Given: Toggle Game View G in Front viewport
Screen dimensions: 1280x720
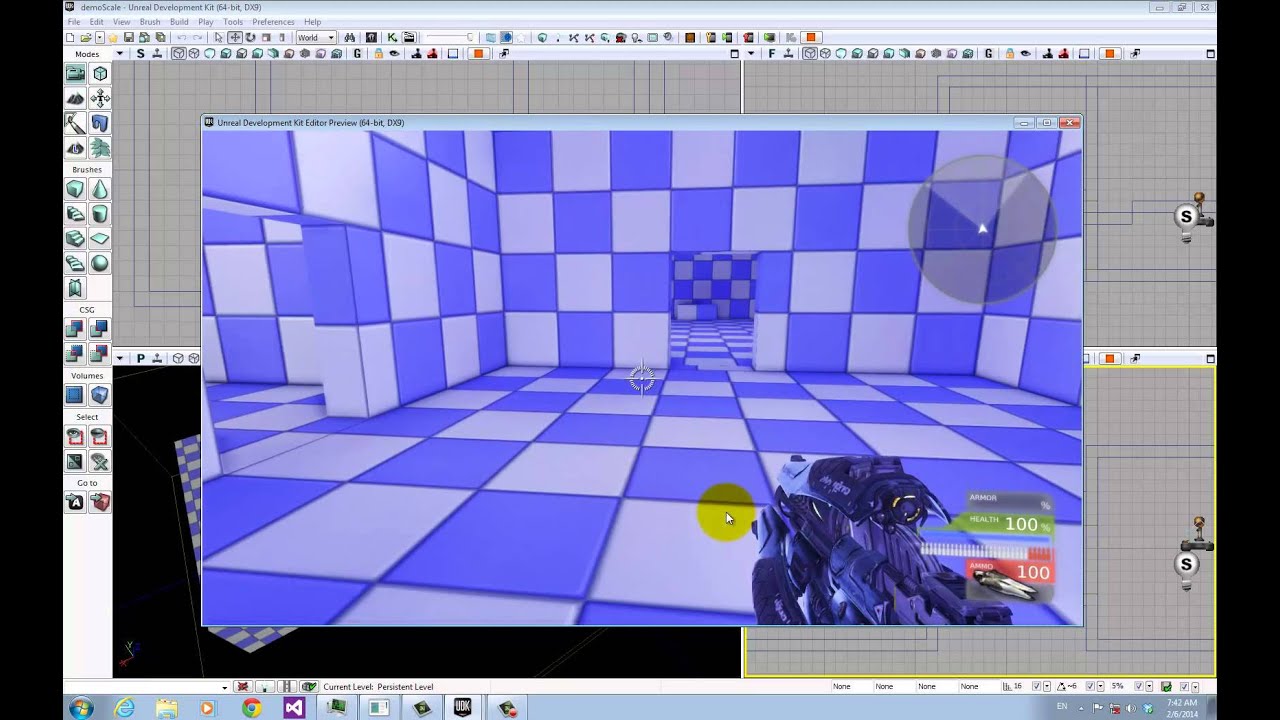Looking at the screenshot, I should pyautogui.click(x=991, y=54).
